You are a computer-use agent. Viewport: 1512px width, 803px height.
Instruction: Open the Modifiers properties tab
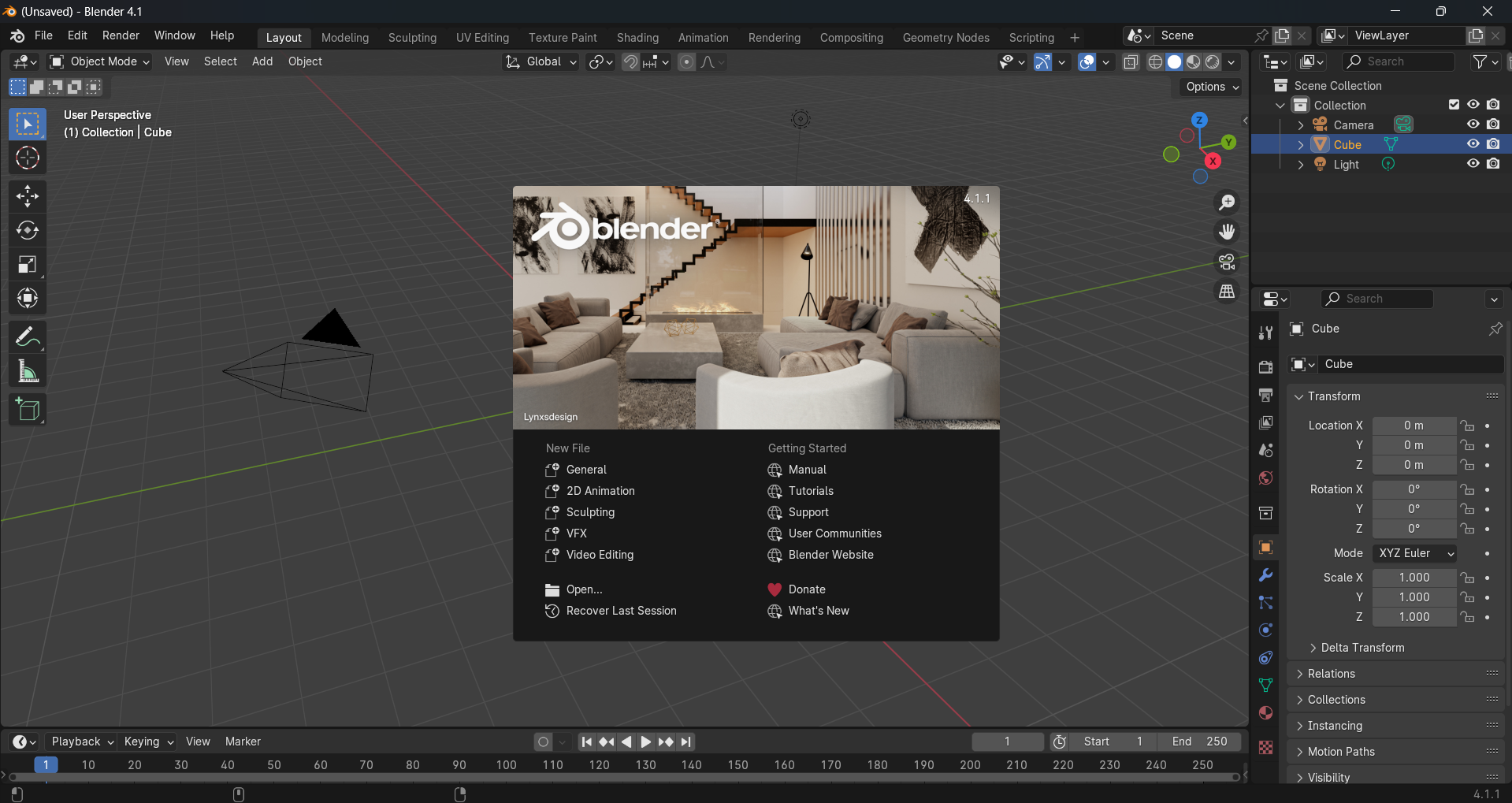1265,575
